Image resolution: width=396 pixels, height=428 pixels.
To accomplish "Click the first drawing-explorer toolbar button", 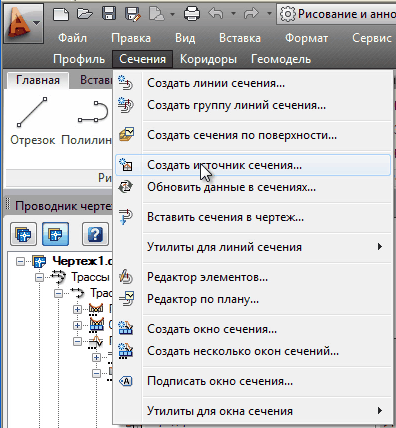I will pos(23,234).
